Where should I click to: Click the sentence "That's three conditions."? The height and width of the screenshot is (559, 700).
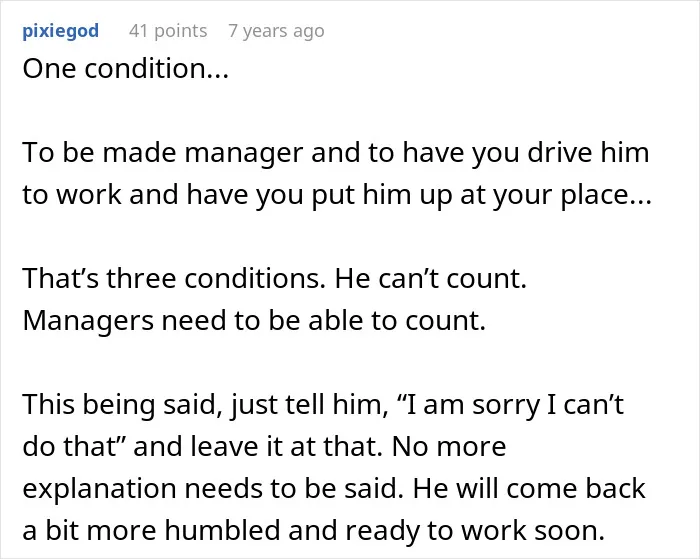click(174, 278)
